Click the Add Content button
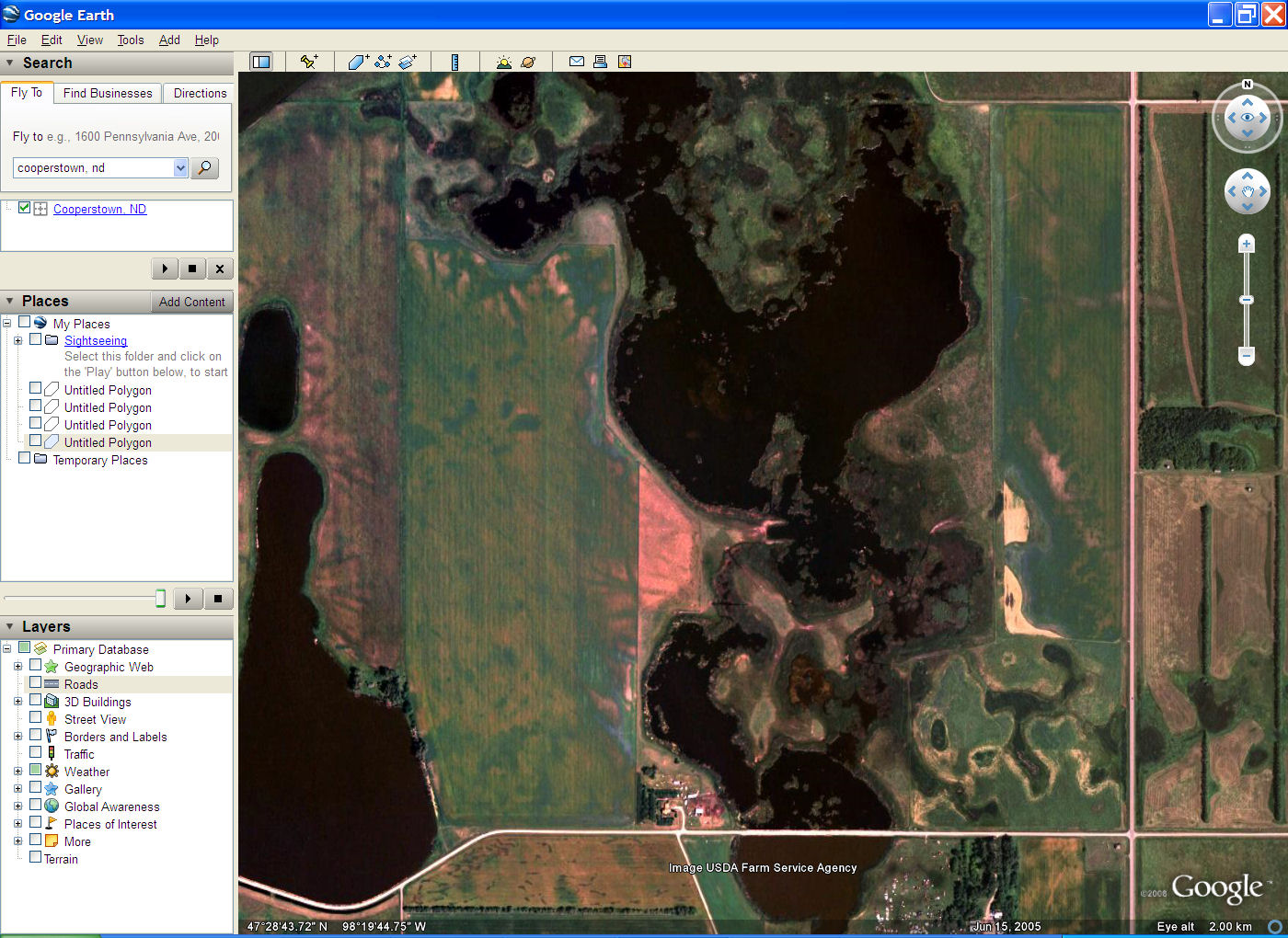 click(191, 302)
